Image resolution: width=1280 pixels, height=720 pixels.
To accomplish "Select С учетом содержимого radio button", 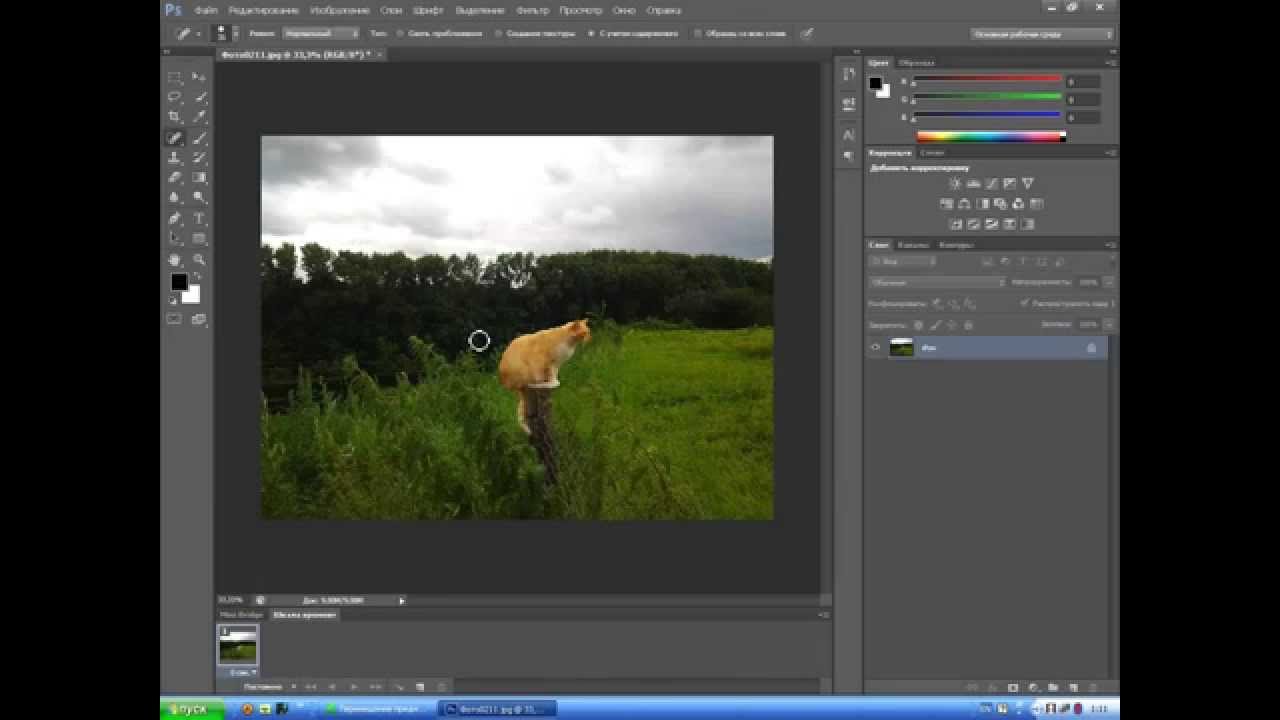I will (x=590, y=33).
